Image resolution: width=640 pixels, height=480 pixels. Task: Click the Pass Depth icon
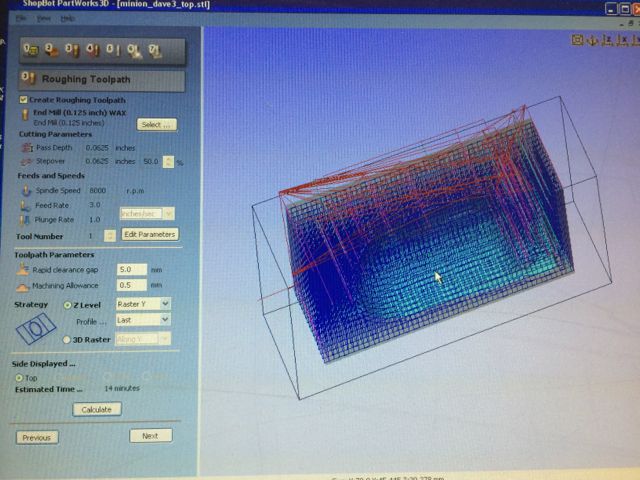click(x=27, y=147)
